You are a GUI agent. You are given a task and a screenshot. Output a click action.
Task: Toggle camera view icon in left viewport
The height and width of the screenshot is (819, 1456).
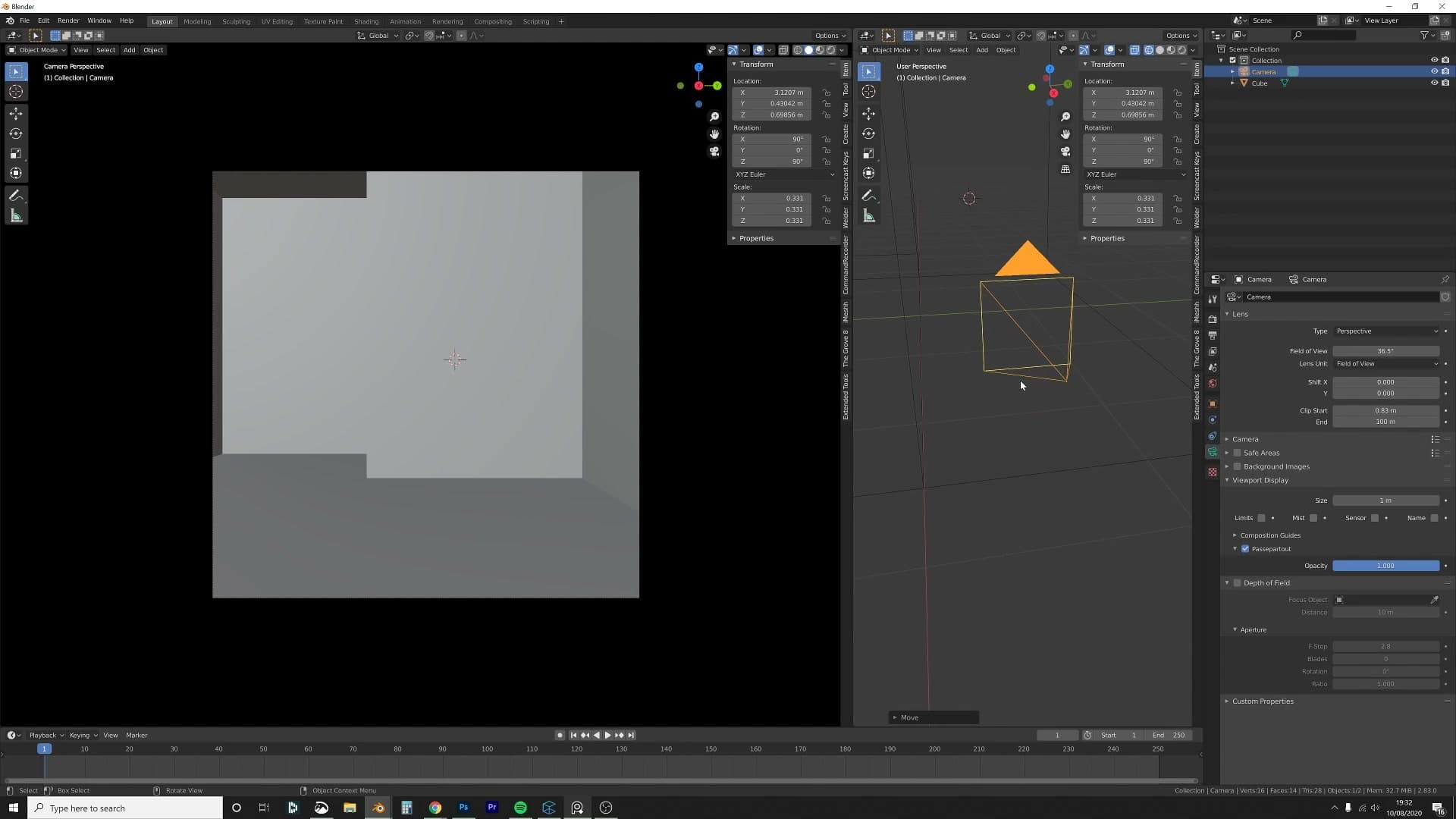[x=714, y=152]
